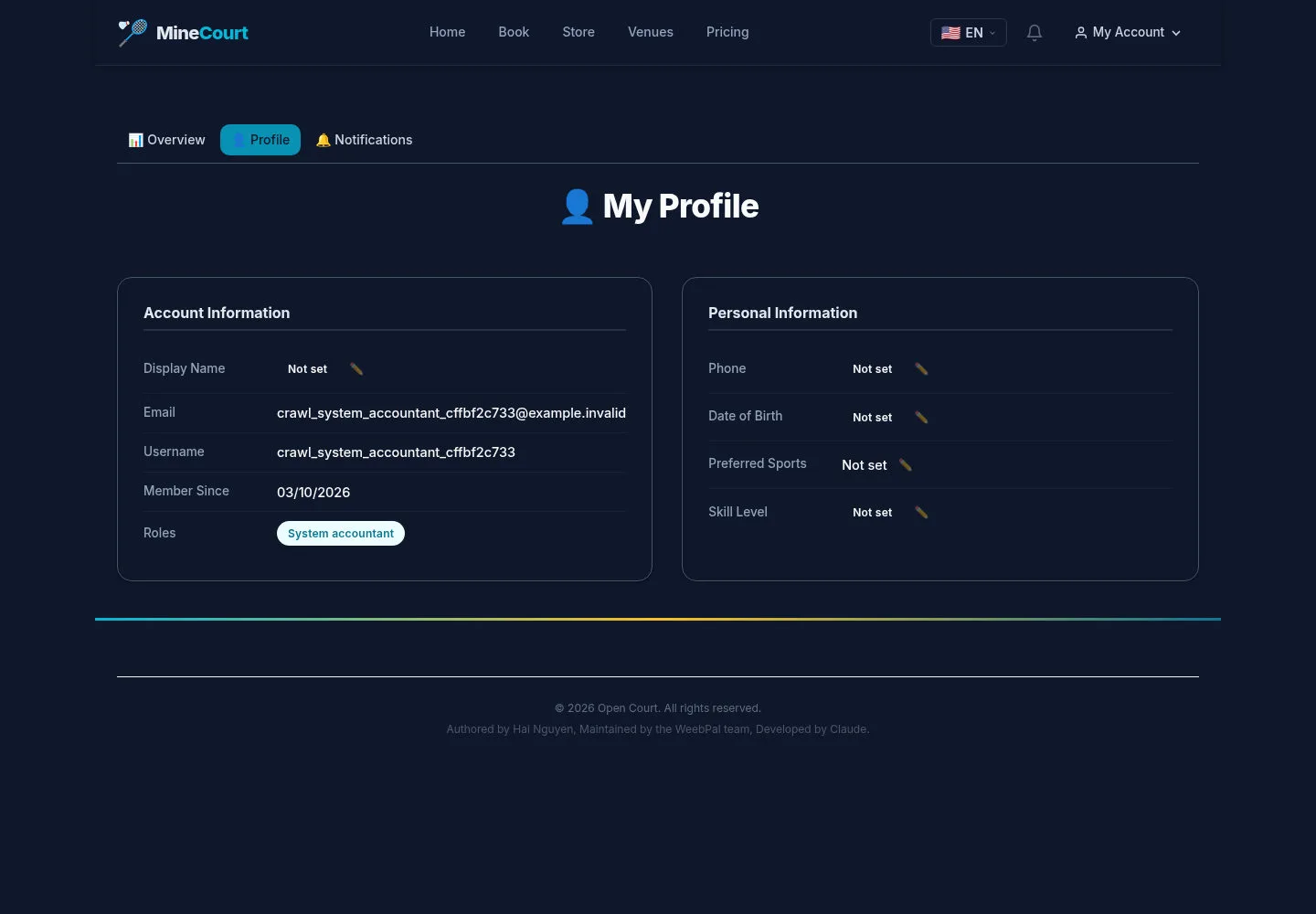Click the email crawl_system_accountant_cffbf2c733@example.invalid

point(451,413)
